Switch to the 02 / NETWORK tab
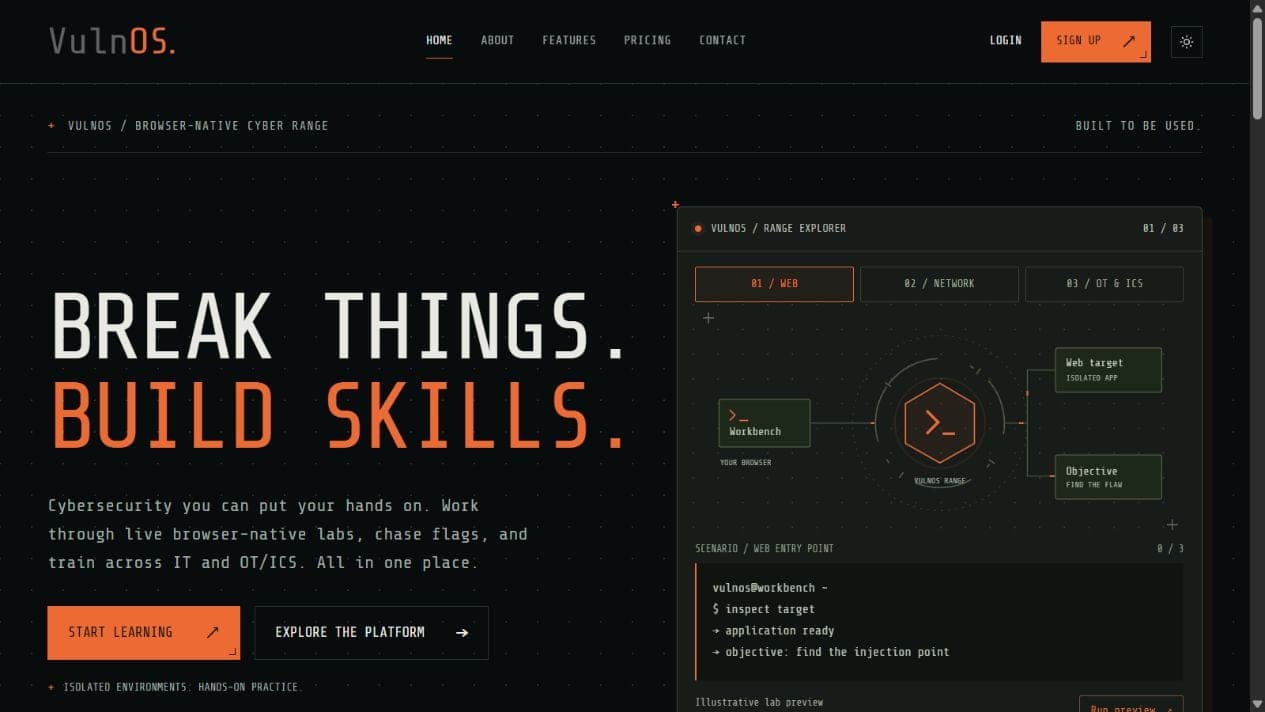The width and height of the screenshot is (1265, 712). click(x=939, y=284)
